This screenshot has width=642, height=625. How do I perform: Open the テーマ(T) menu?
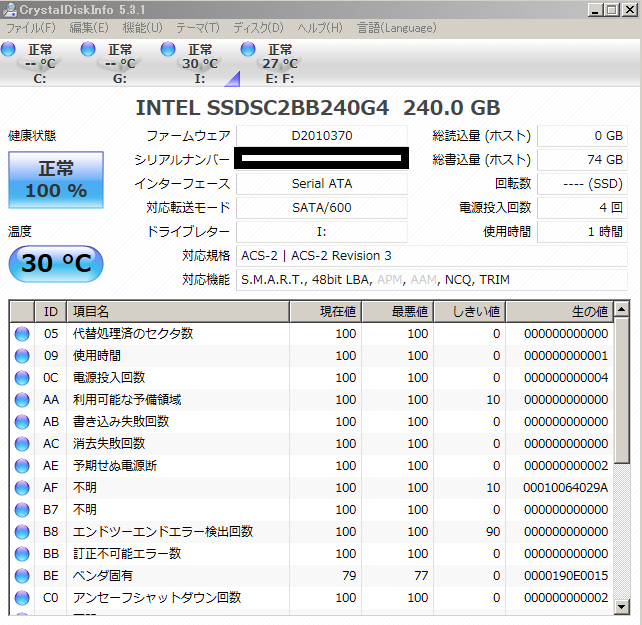[x=199, y=27]
